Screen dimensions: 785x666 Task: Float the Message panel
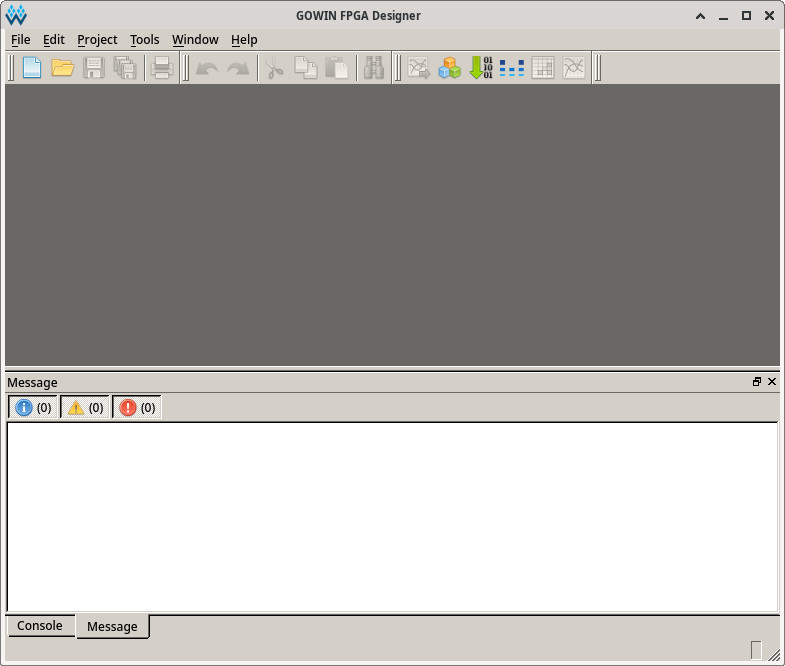pyautogui.click(x=757, y=382)
